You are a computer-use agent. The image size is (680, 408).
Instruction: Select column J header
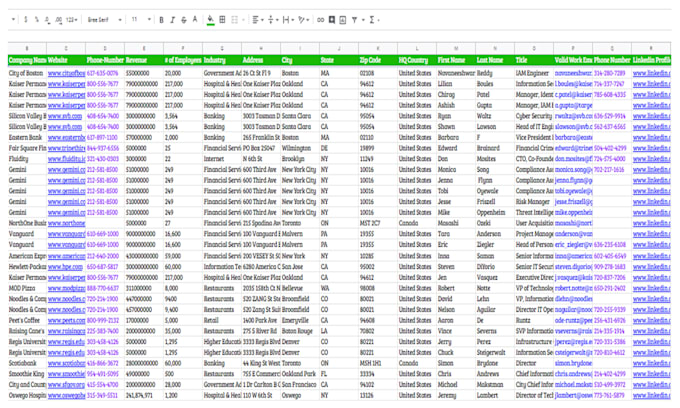(339, 48)
